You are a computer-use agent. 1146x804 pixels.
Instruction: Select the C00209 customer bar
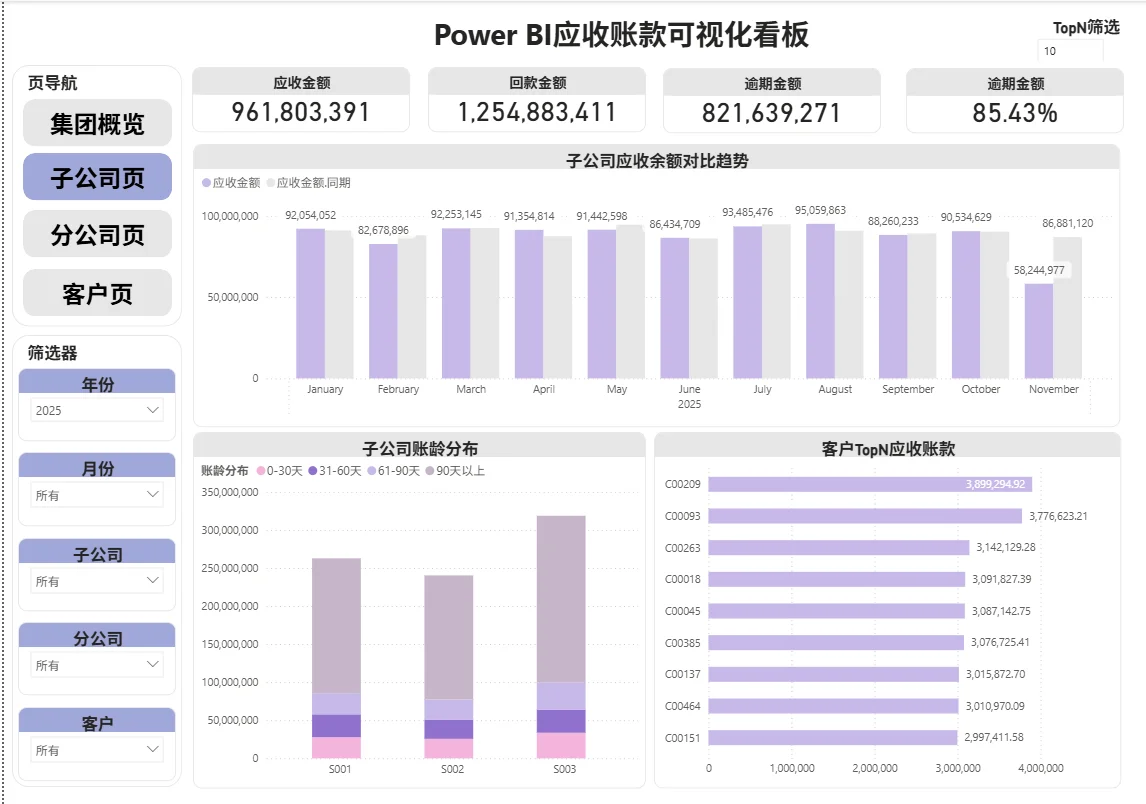pos(870,484)
